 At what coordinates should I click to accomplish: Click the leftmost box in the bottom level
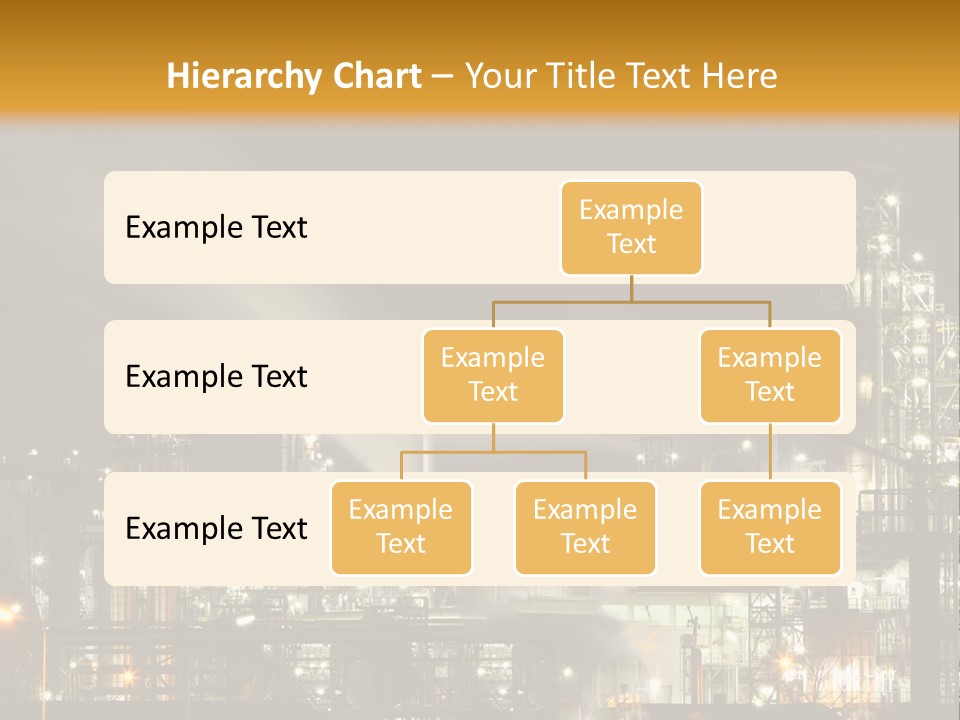click(x=401, y=528)
